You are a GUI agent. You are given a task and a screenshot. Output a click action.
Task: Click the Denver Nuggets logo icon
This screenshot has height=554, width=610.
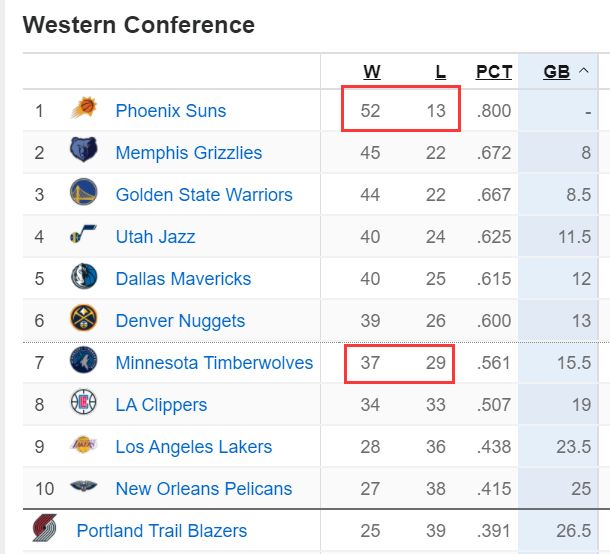click(84, 320)
